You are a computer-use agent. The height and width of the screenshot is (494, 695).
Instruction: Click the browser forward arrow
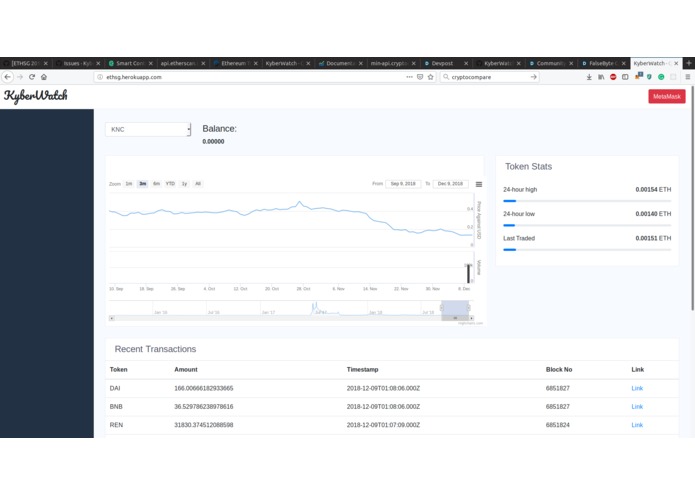click(20, 77)
